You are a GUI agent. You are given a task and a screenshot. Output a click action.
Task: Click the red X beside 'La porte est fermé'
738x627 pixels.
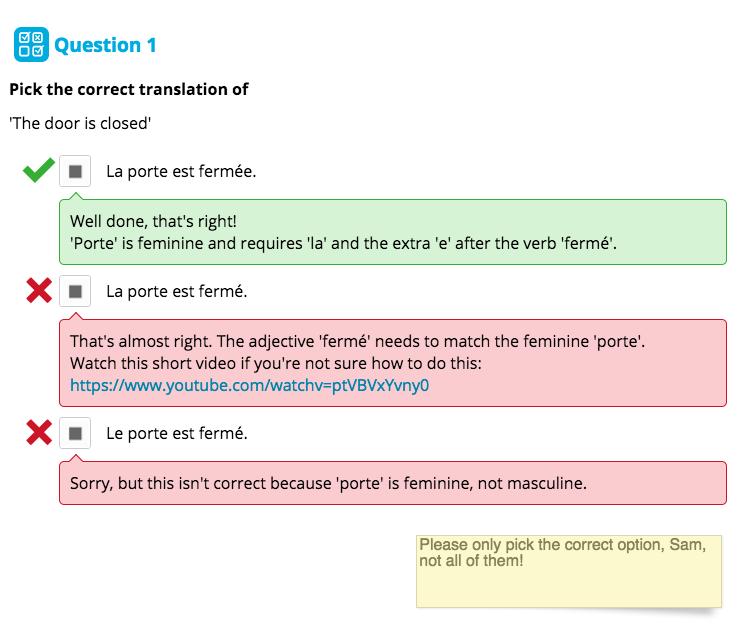[x=38, y=291]
